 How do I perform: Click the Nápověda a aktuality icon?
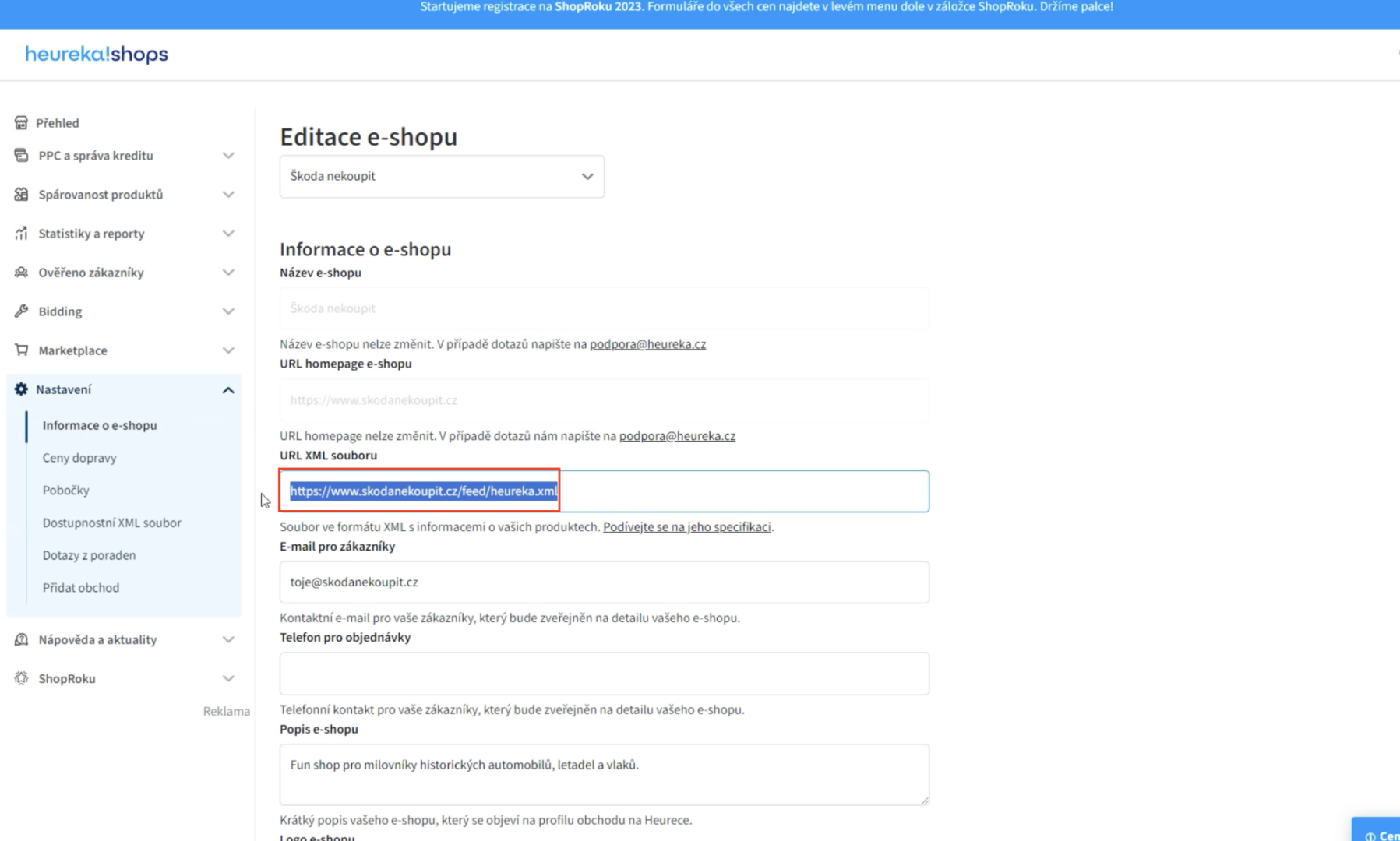(x=21, y=639)
